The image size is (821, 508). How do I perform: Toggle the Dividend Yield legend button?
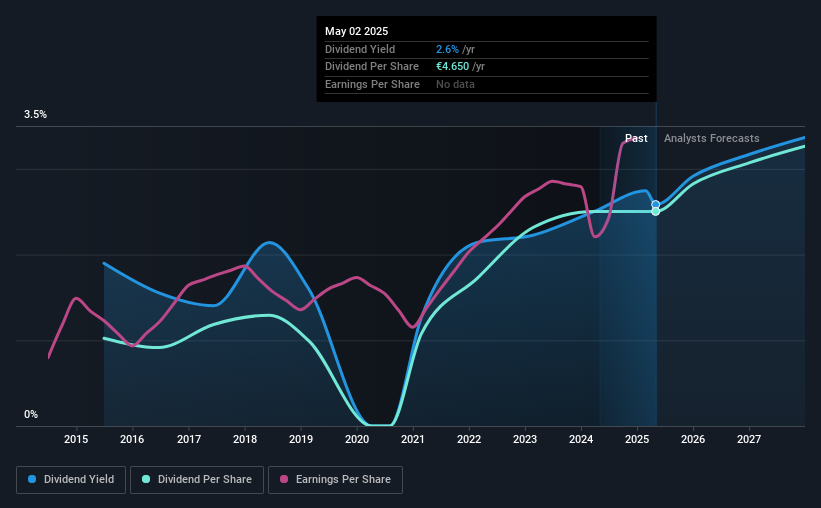[71, 480]
